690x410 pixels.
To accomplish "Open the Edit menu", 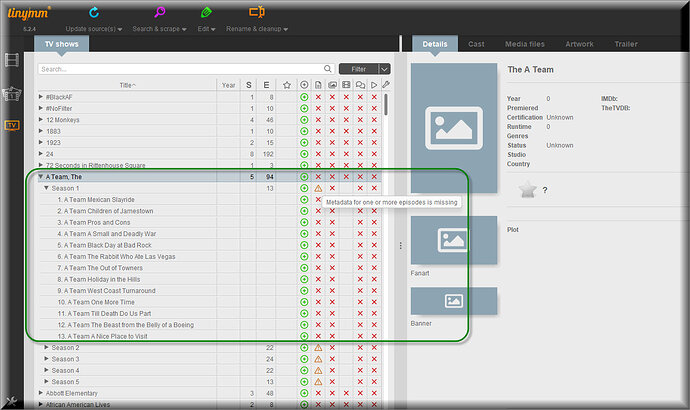I will point(206,29).
